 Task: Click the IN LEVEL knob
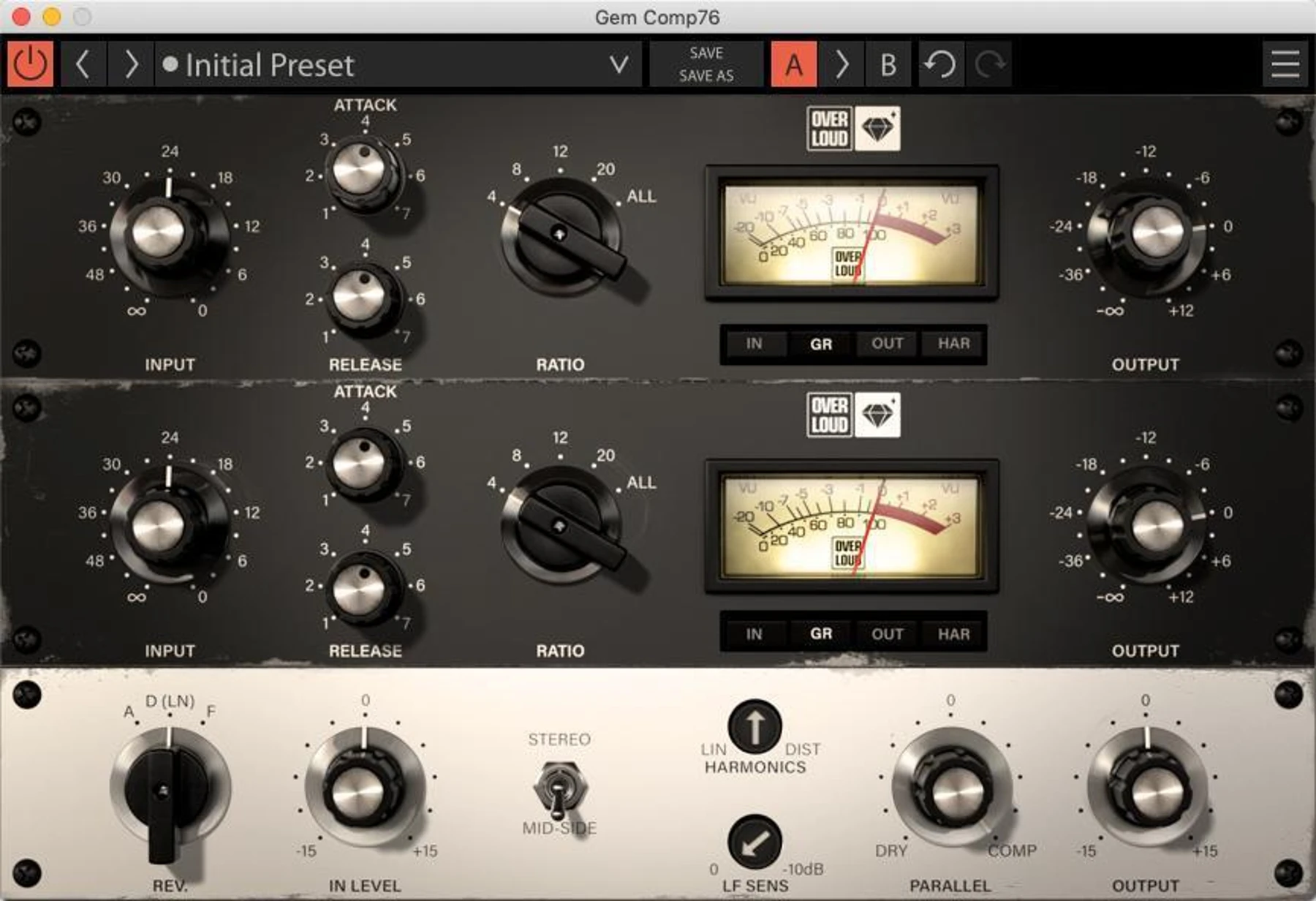(364, 788)
